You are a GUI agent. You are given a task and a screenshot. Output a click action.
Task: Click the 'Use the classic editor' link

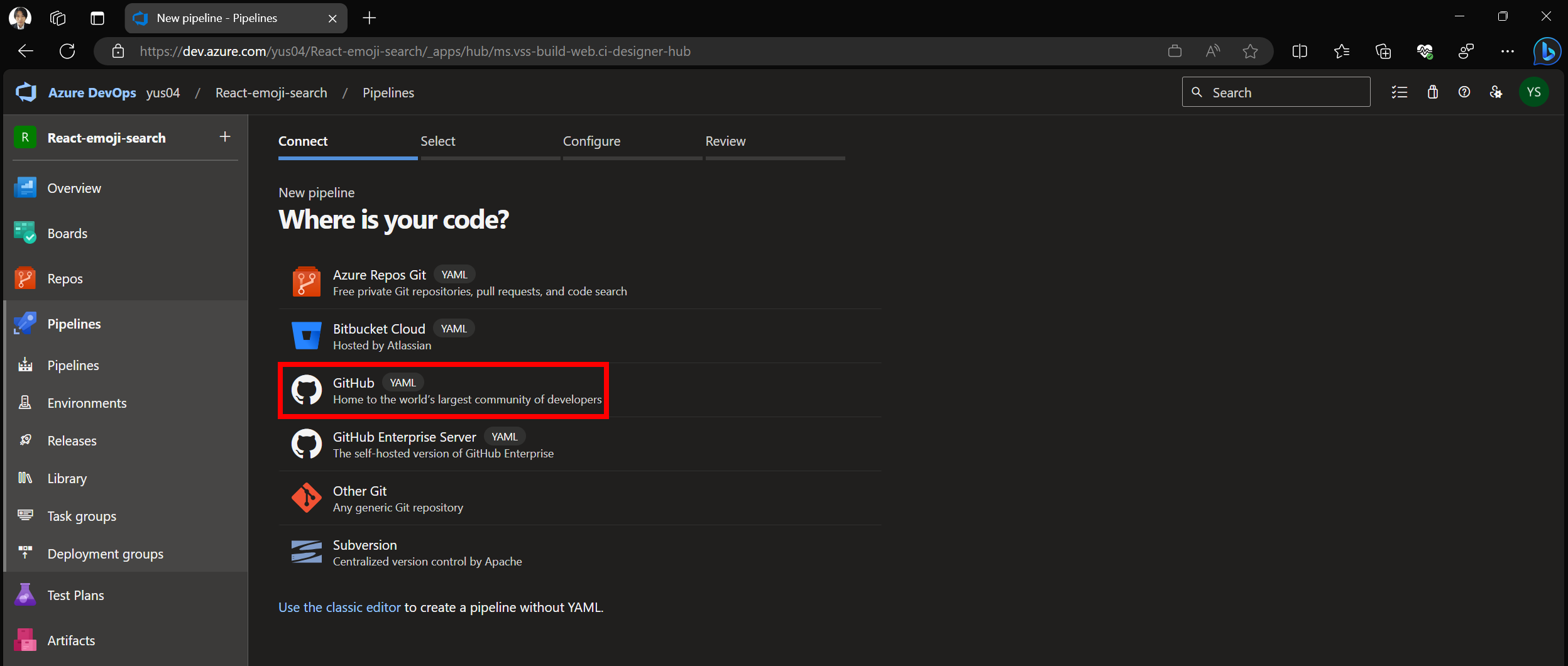(339, 608)
